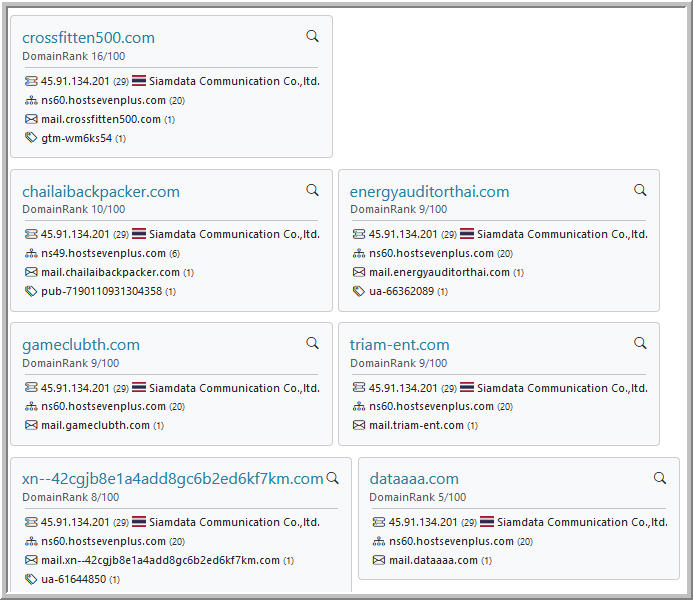Select pub-7190110931304358 tag entry

coord(101,292)
